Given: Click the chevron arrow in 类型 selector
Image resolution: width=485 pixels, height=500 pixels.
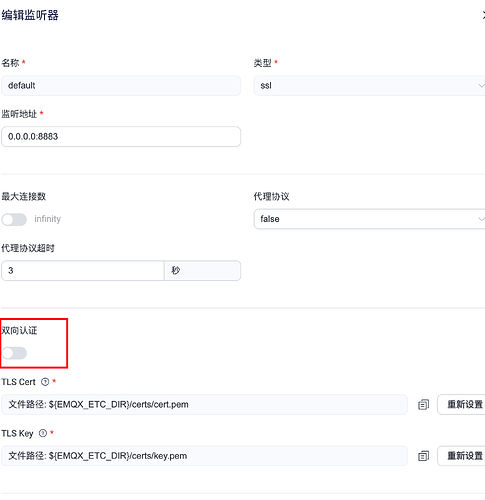Looking at the screenshot, I should (x=481, y=86).
